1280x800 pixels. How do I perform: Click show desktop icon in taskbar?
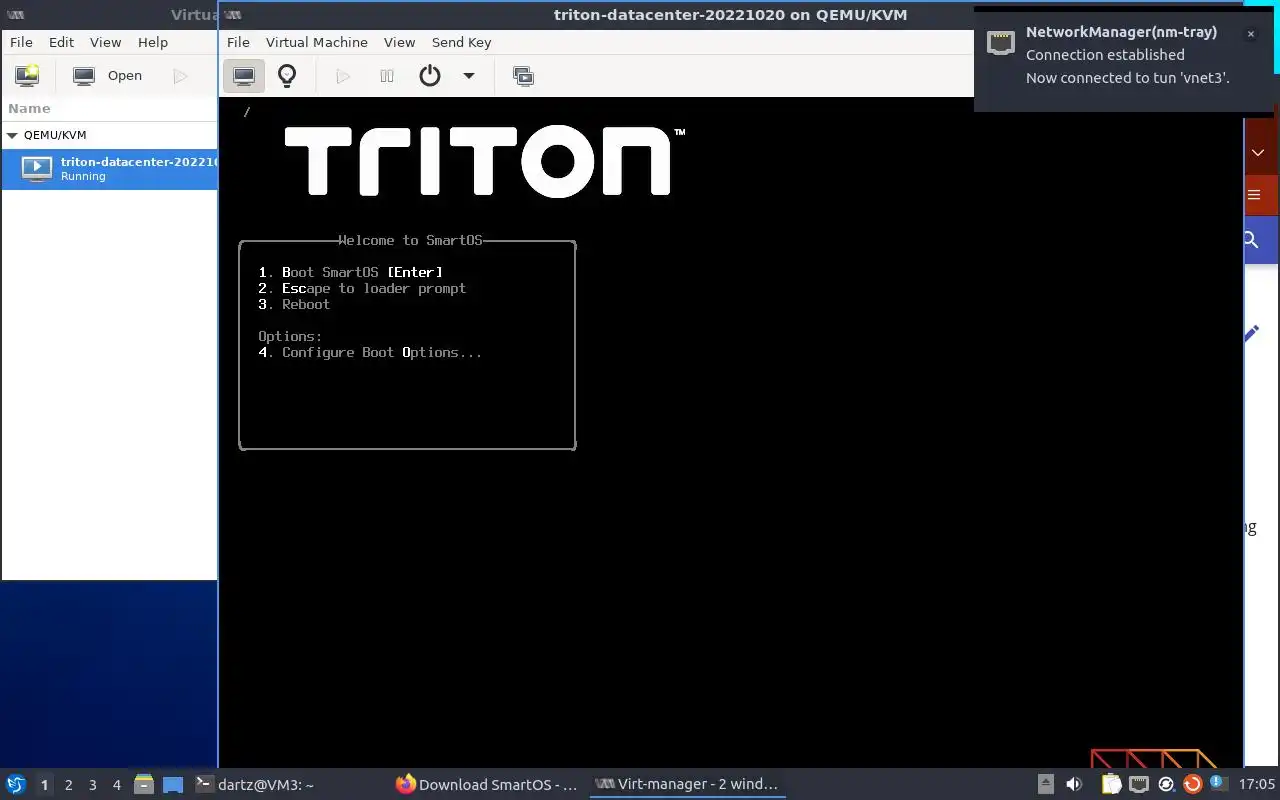coord(173,784)
